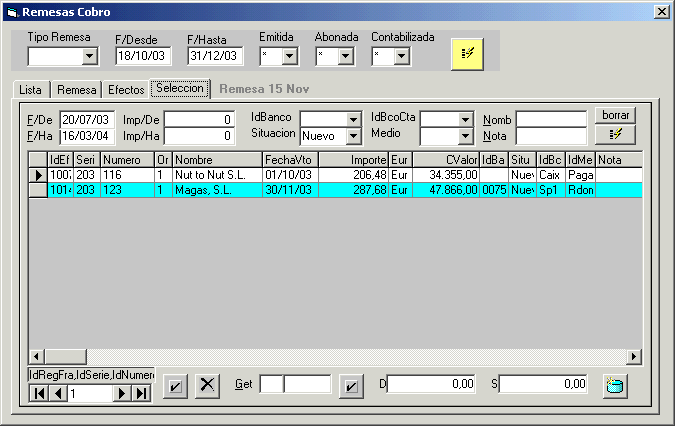The width and height of the screenshot is (675, 426).
Task: Open the Efectos tab
Action: pyautogui.click(x=126, y=90)
